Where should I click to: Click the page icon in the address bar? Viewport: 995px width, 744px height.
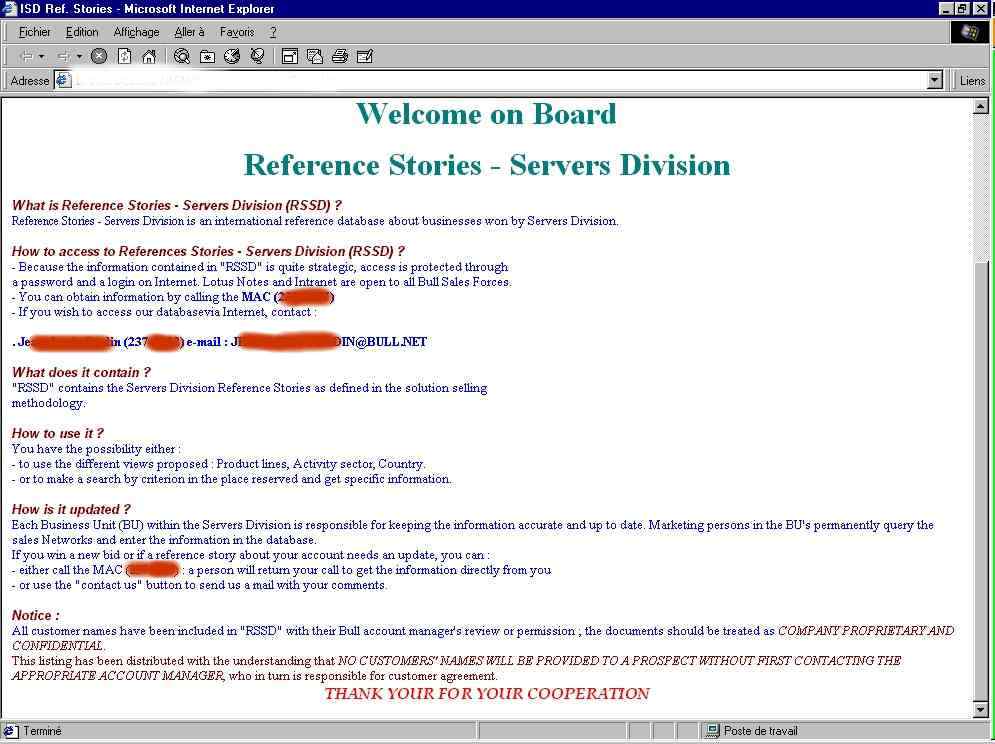63,80
